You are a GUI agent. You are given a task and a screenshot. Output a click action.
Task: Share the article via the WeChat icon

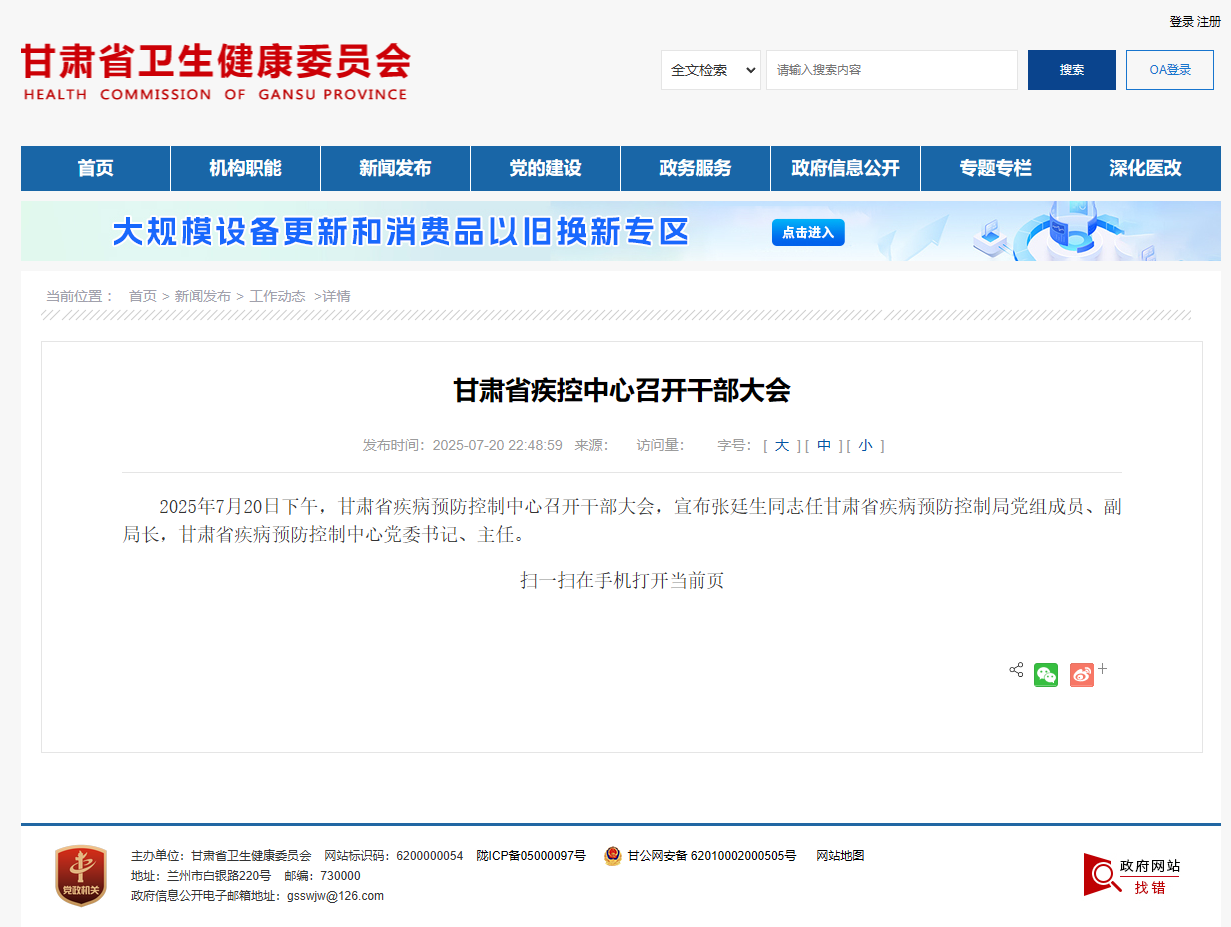click(x=1046, y=675)
